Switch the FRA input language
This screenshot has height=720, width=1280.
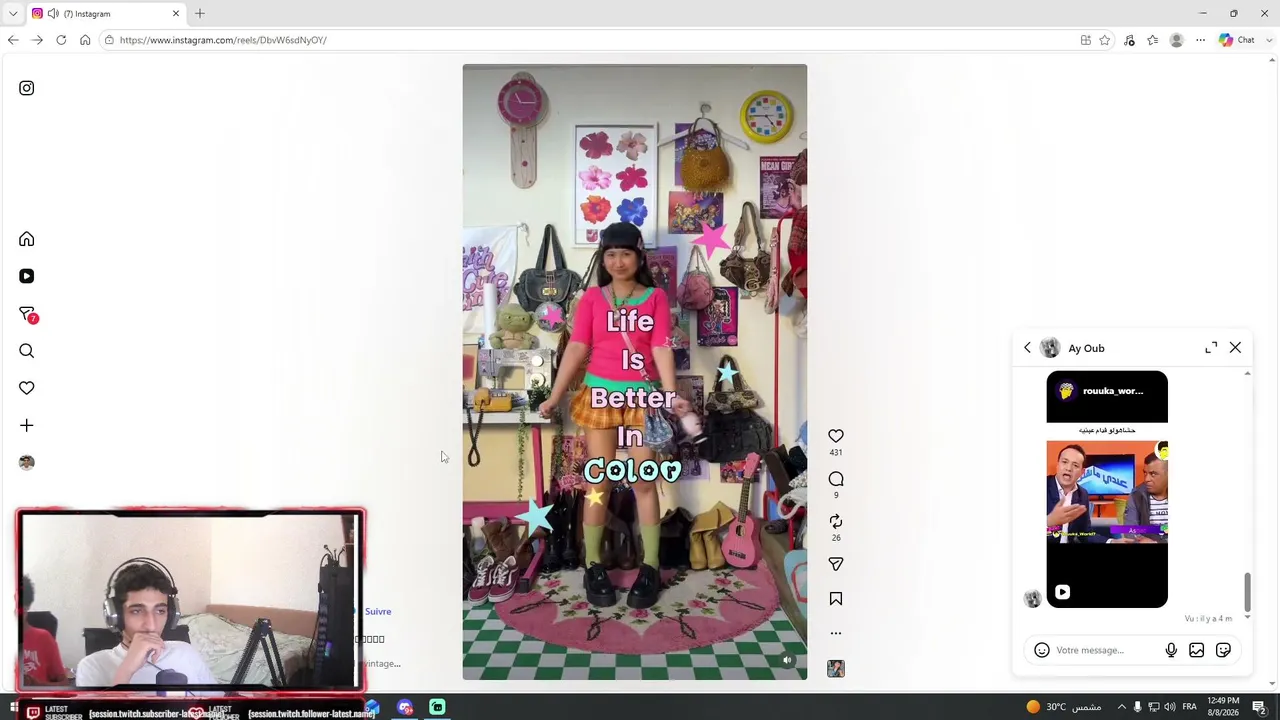pos(1190,707)
